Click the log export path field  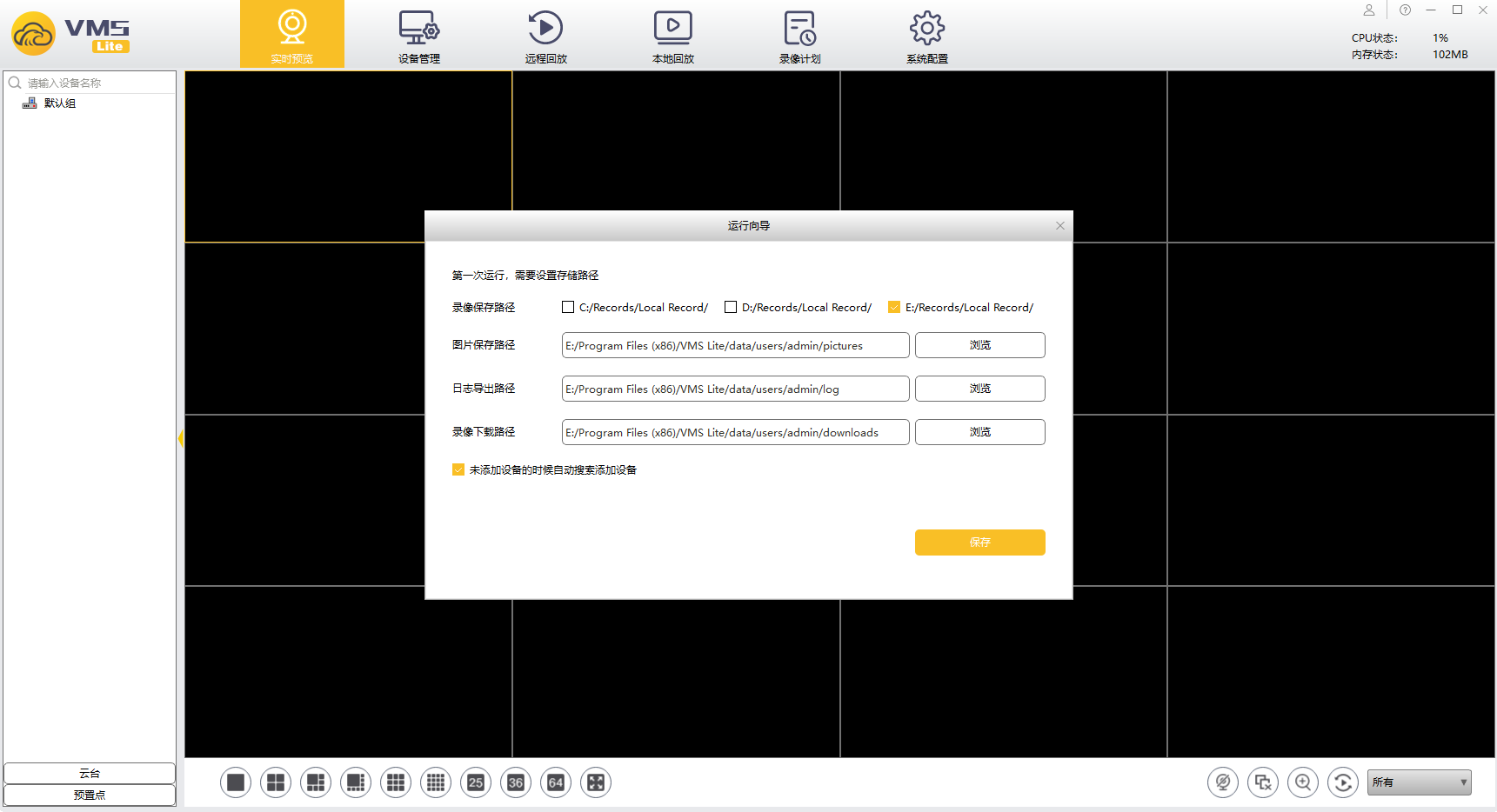click(x=736, y=389)
